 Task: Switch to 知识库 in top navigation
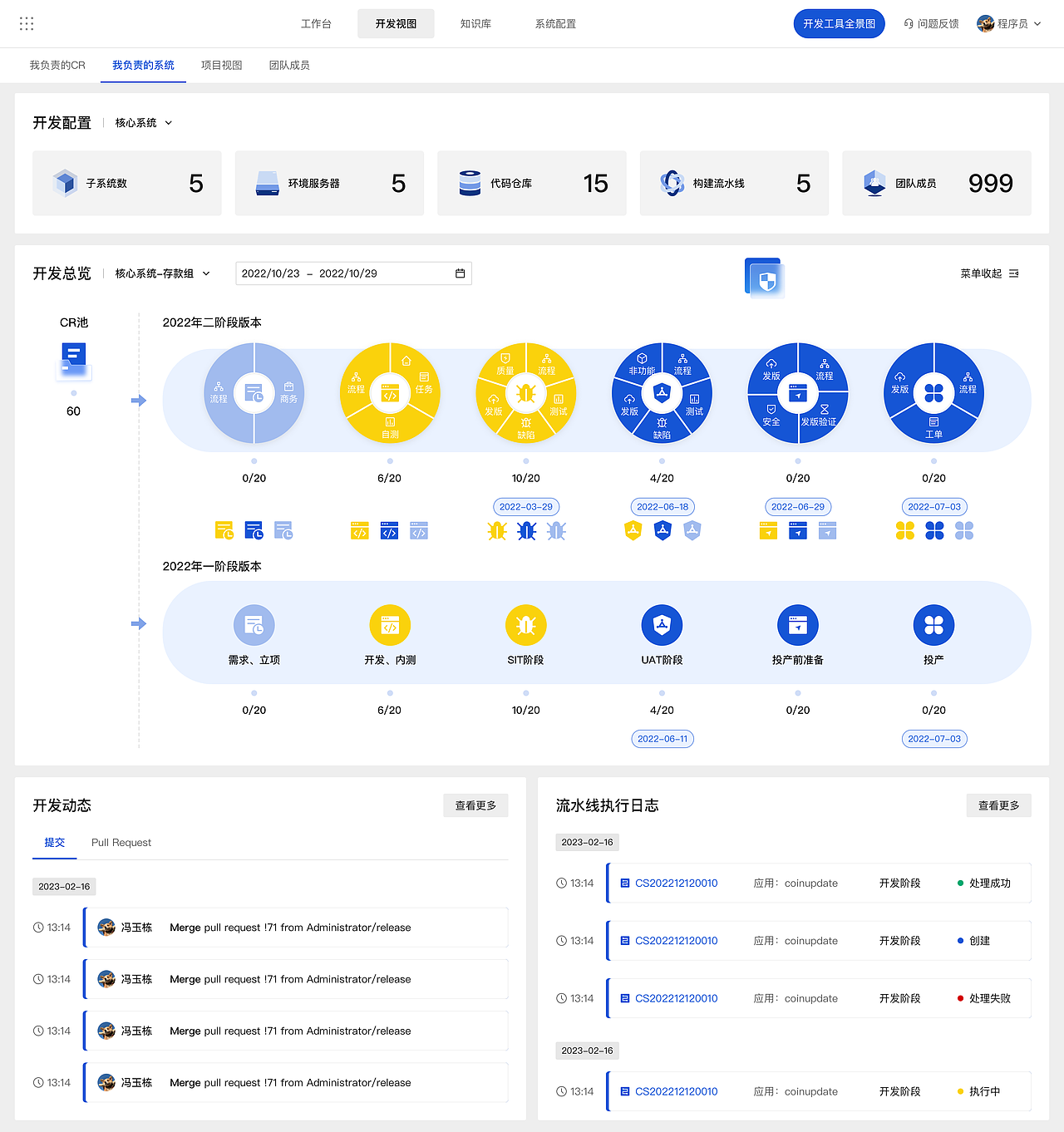475,24
